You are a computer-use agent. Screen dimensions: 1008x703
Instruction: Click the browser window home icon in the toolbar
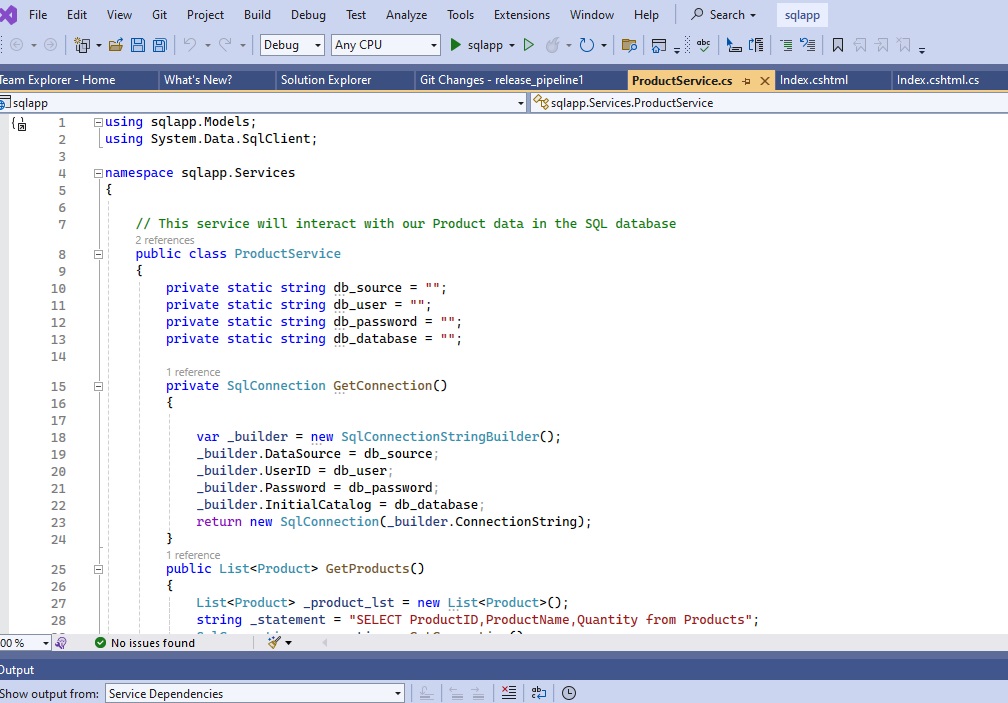coord(659,45)
